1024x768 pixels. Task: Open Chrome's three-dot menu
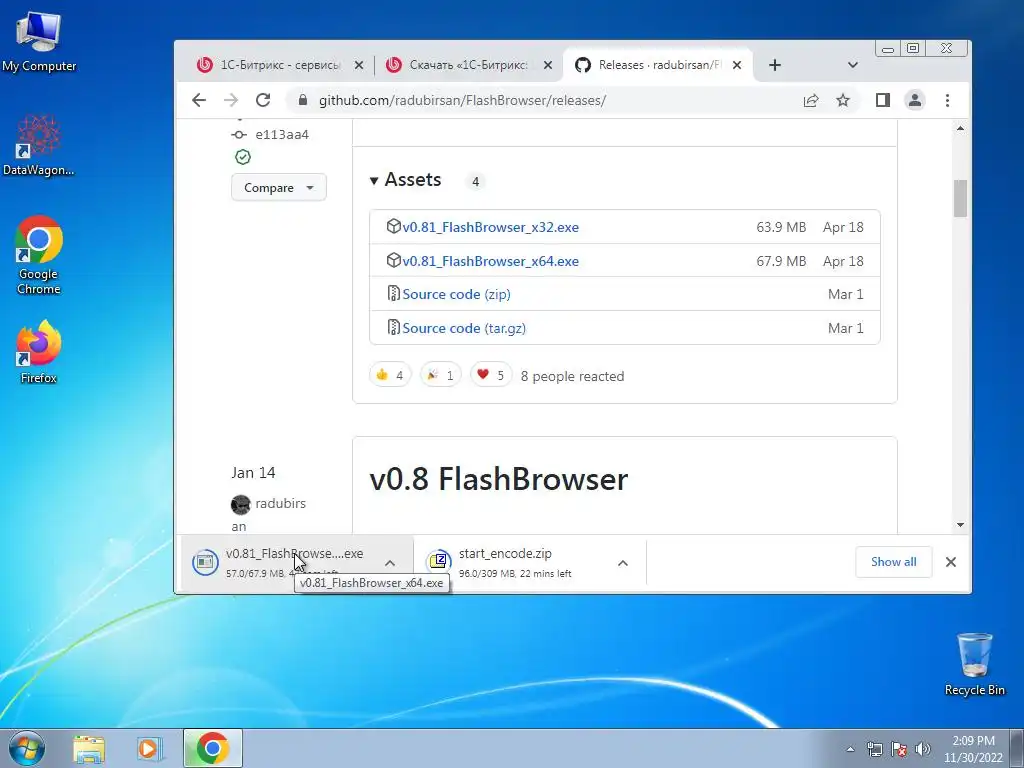click(947, 100)
